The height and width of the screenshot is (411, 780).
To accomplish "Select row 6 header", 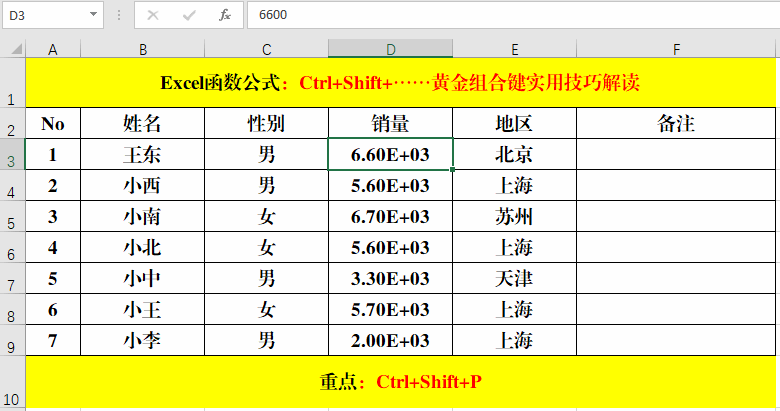I will tap(12, 247).
